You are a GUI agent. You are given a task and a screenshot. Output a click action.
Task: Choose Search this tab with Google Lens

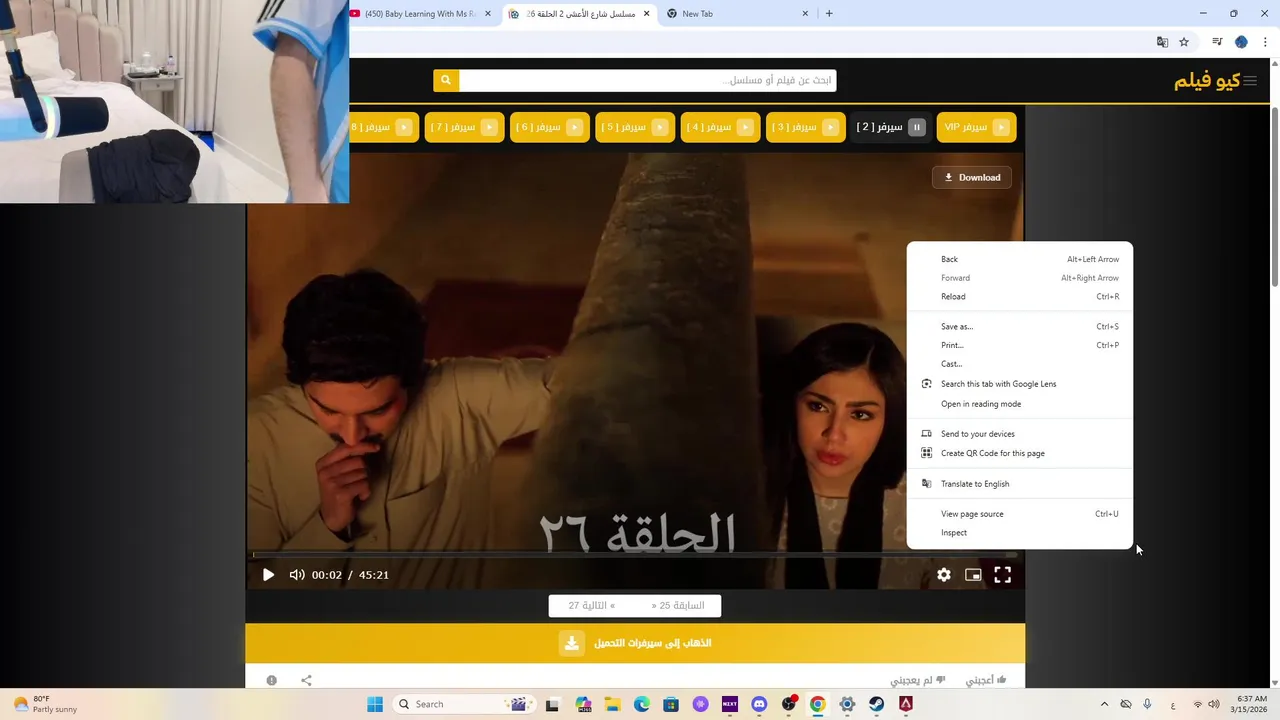(1020, 384)
